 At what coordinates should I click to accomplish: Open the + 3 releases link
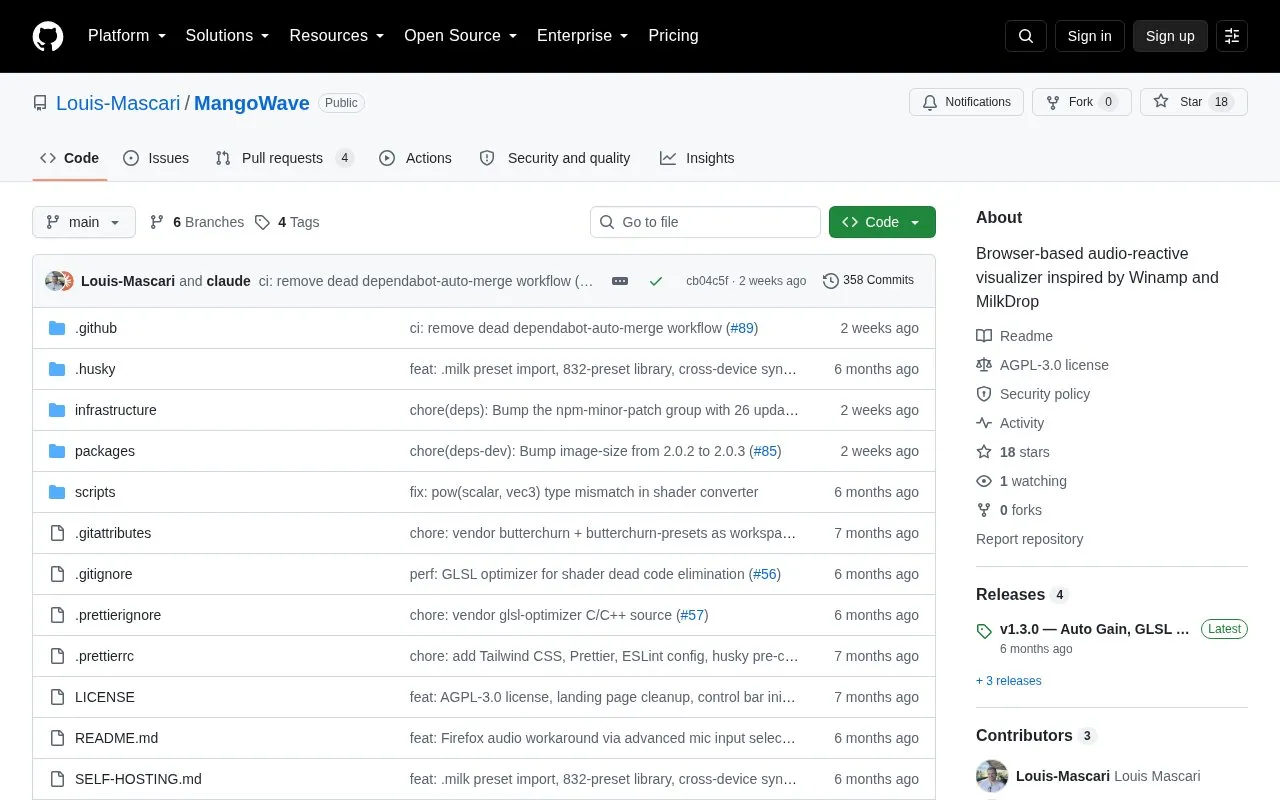coord(1009,681)
